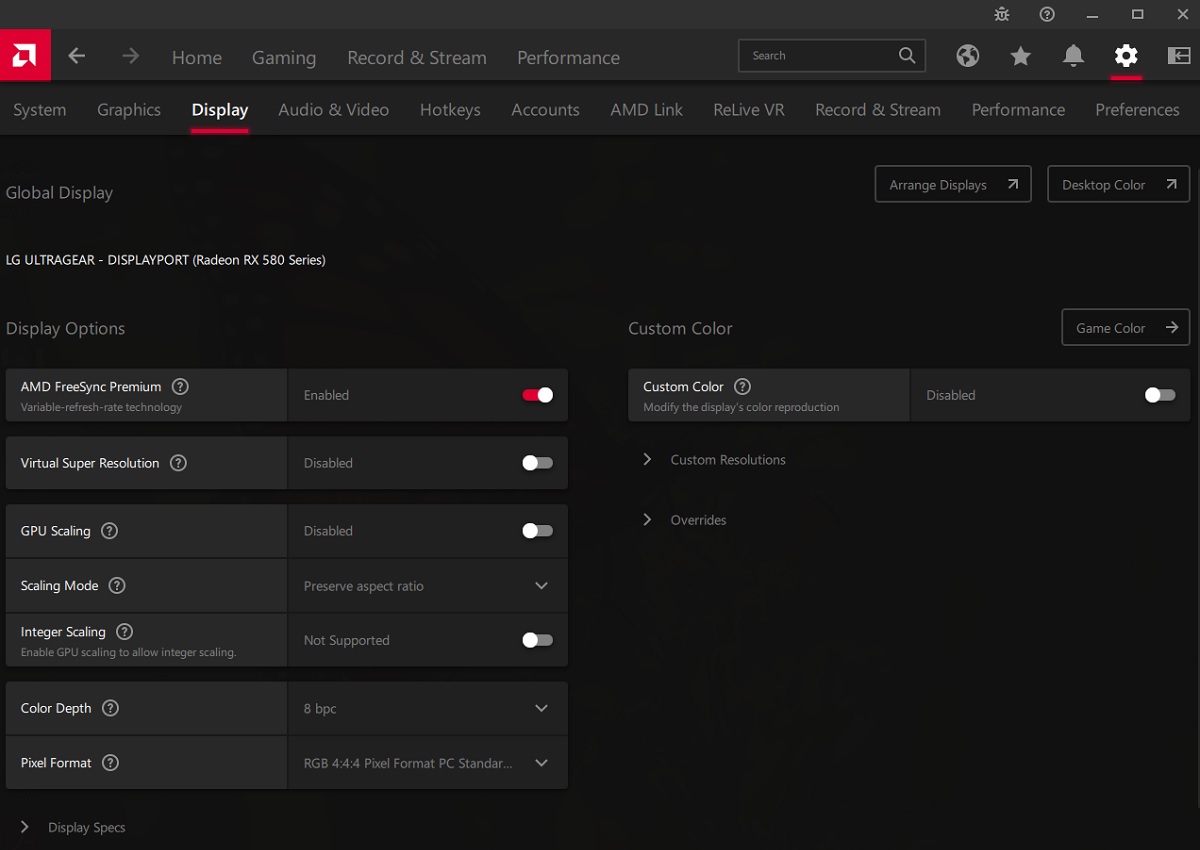Image resolution: width=1200 pixels, height=850 pixels.
Task: Click the AMD logo icon
Action: tap(25, 55)
